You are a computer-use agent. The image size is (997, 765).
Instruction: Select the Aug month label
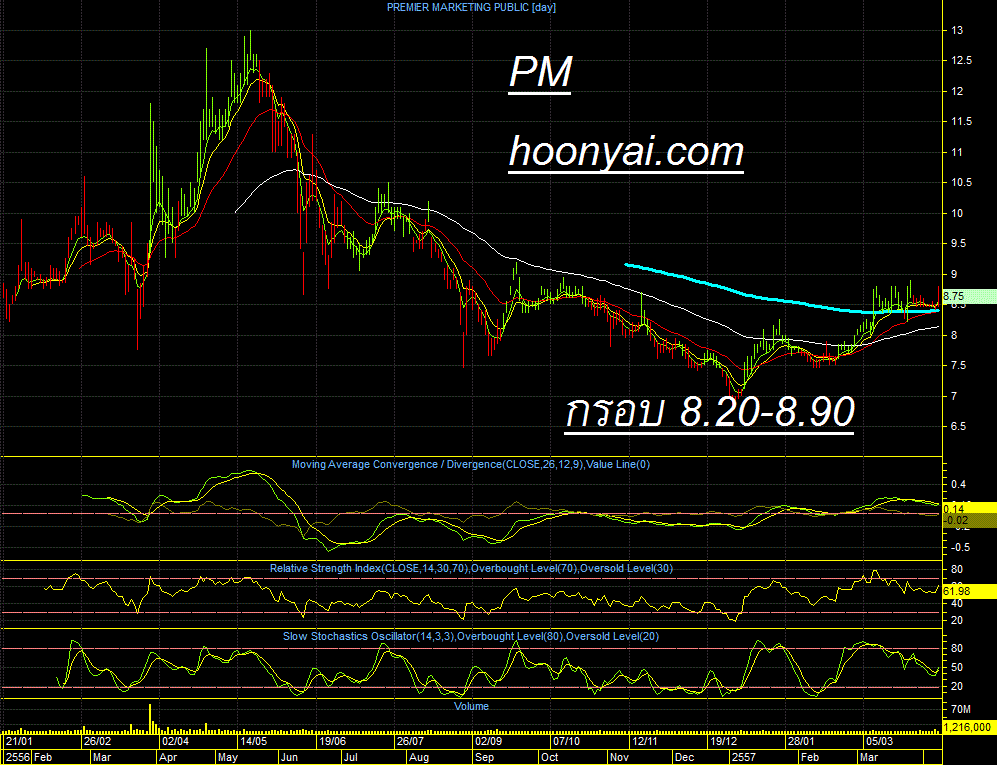419,757
